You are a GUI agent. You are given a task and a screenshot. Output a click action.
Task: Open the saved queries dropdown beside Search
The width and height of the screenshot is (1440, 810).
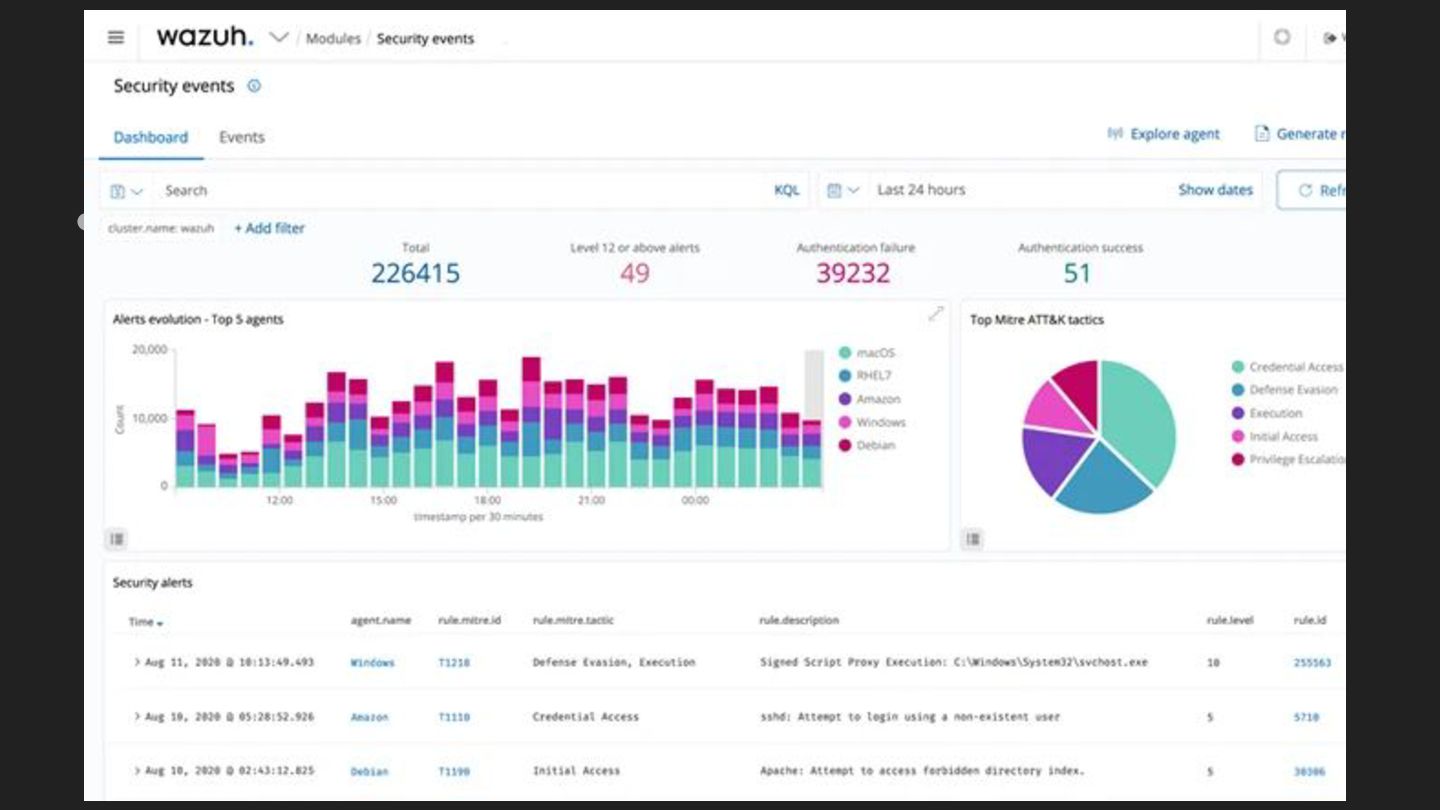tap(126, 191)
